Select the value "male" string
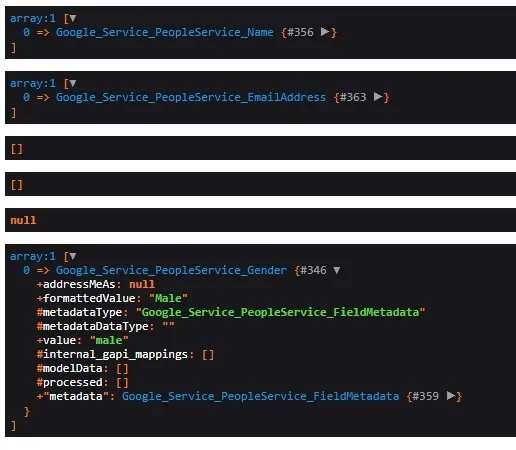 [109, 340]
